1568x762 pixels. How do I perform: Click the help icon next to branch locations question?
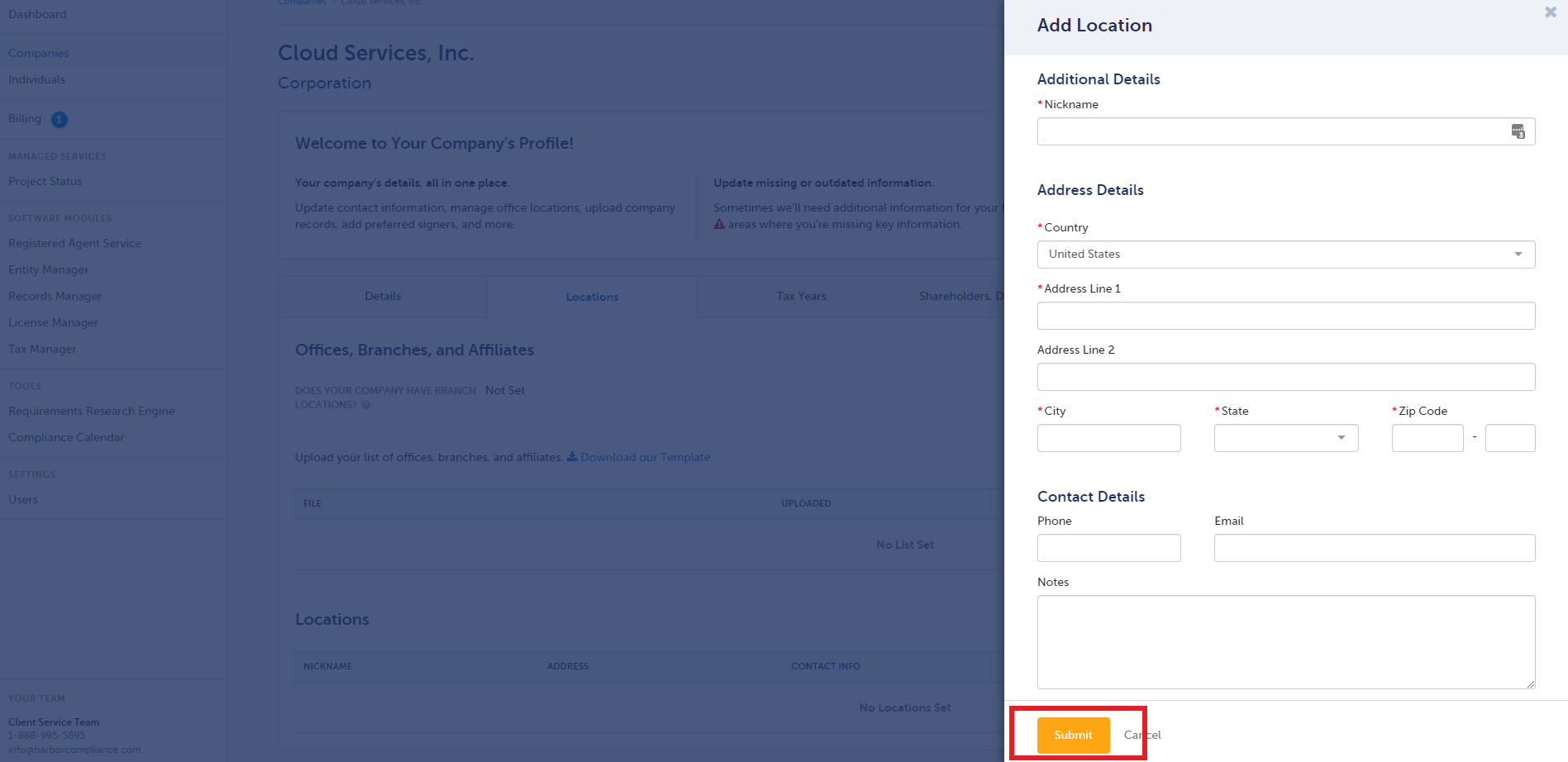coord(366,405)
